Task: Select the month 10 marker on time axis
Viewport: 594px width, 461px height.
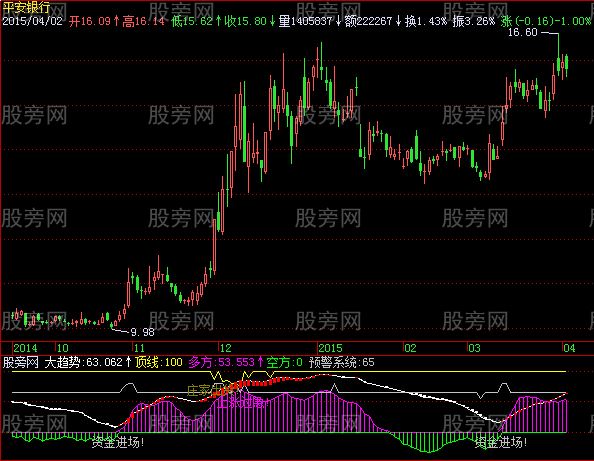Action: pyautogui.click(x=62, y=348)
